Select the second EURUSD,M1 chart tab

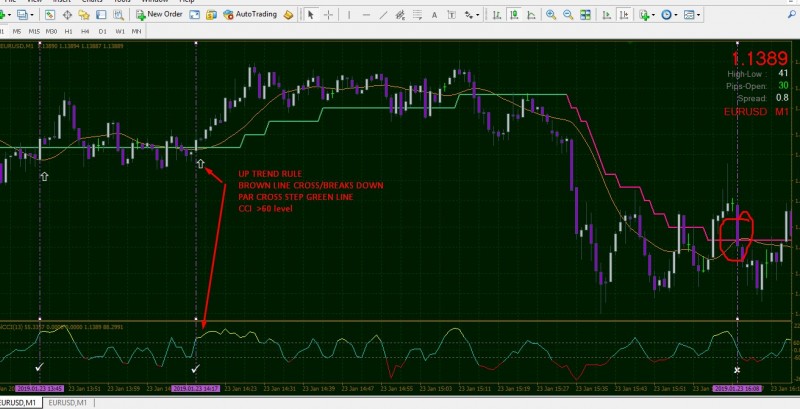click(x=67, y=403)
